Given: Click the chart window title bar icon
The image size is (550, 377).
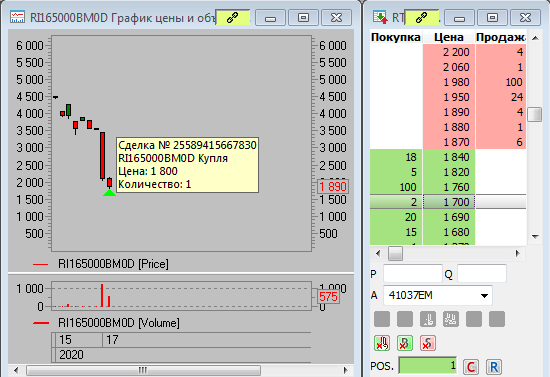Looking at the screenshot, I should coord(17,17).
